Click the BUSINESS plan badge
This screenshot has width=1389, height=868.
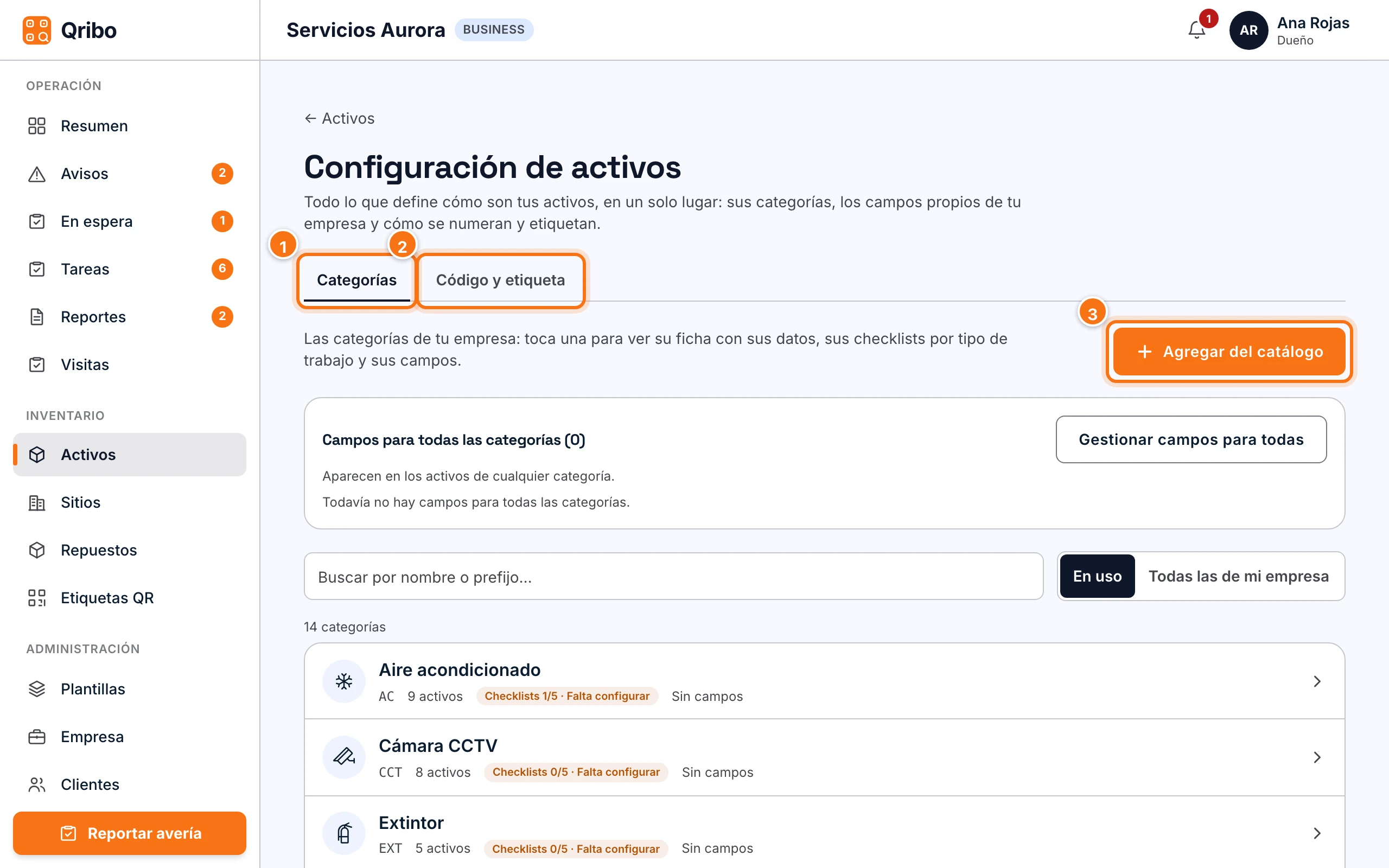[x=494, y=29]
